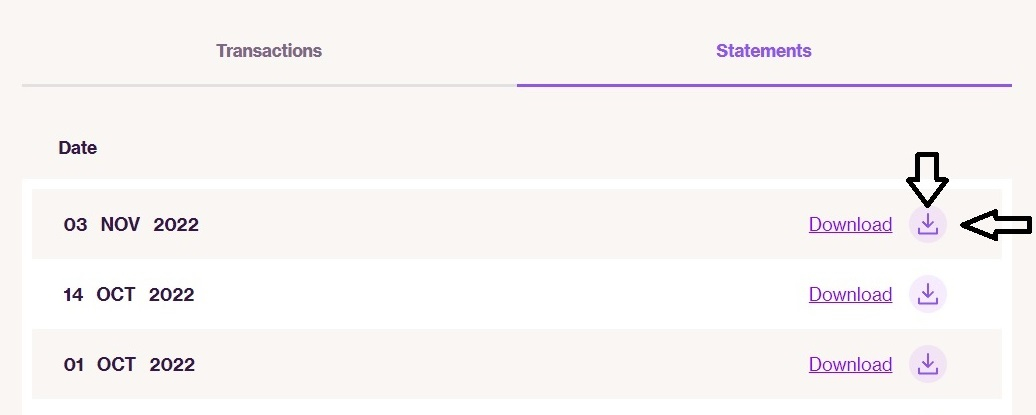Follow Download link for 14 OCT 2022
Viewport: 1036px width, 415px height.
(850, 295)
